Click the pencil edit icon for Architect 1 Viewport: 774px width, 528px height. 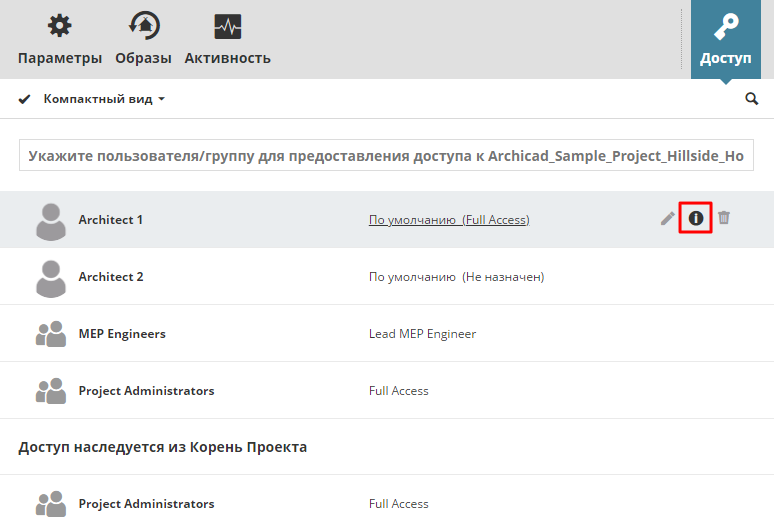tap(668, 218)
